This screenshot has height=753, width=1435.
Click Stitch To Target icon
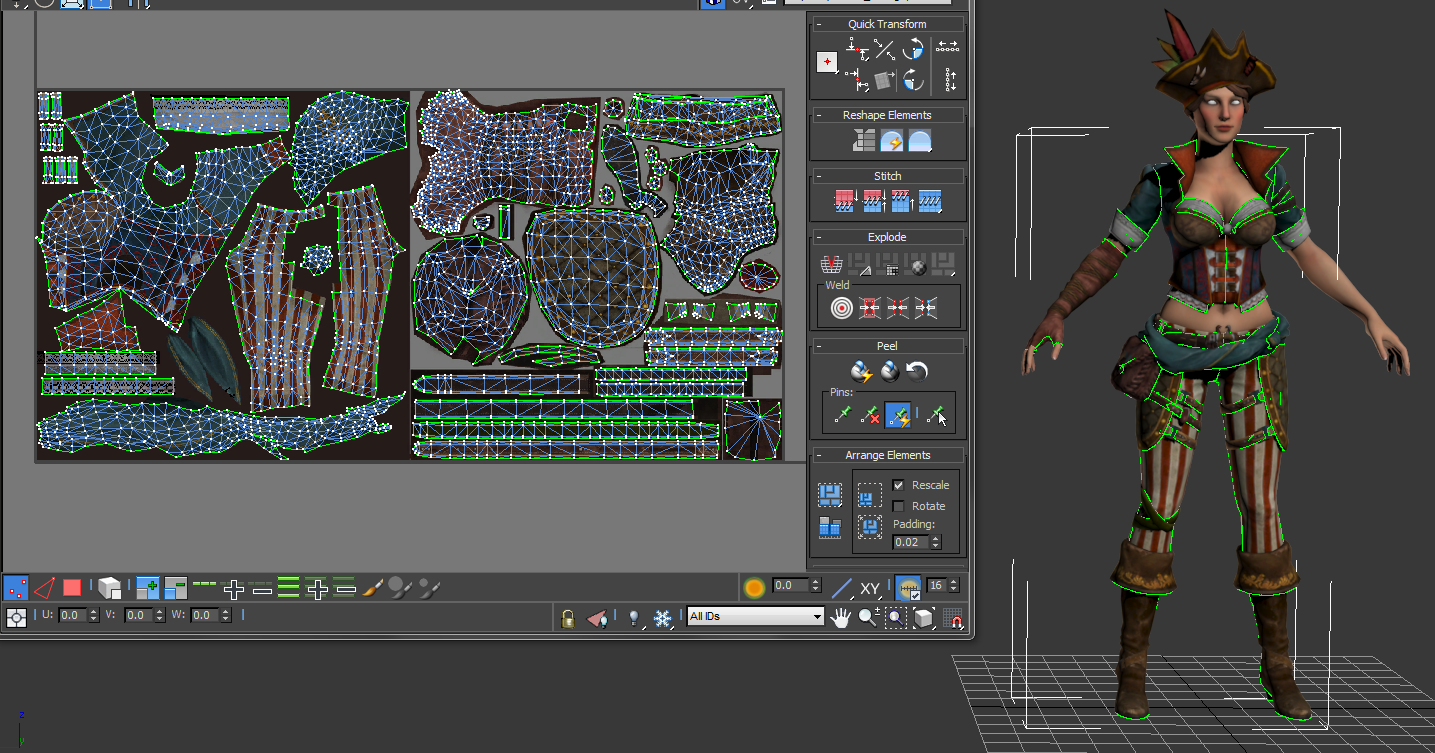[846, 201]
